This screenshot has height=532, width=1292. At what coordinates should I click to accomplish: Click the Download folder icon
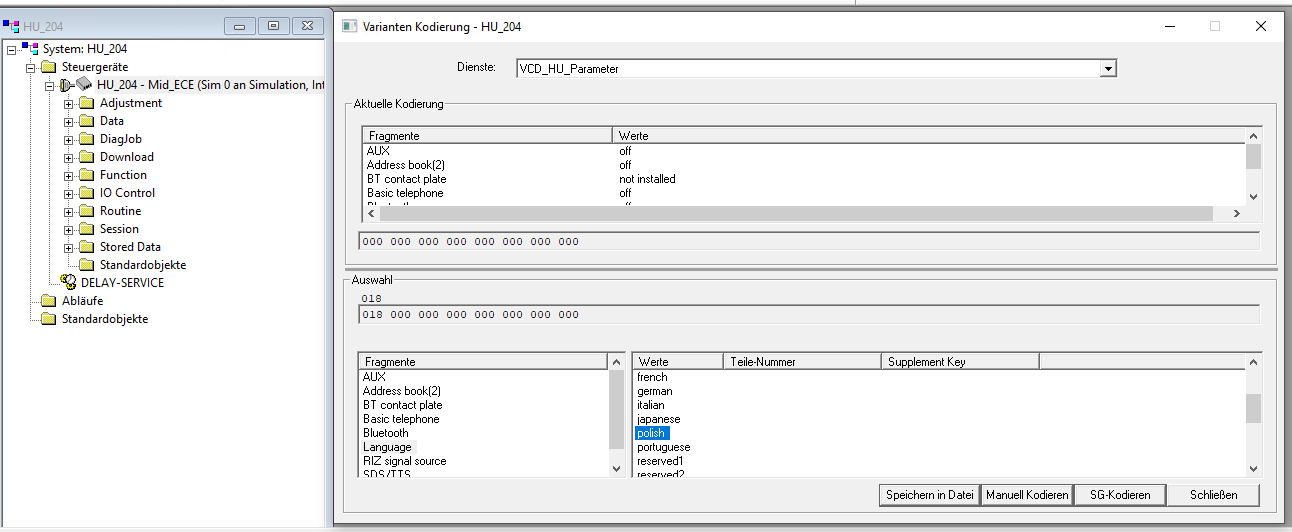click(85, 157)
